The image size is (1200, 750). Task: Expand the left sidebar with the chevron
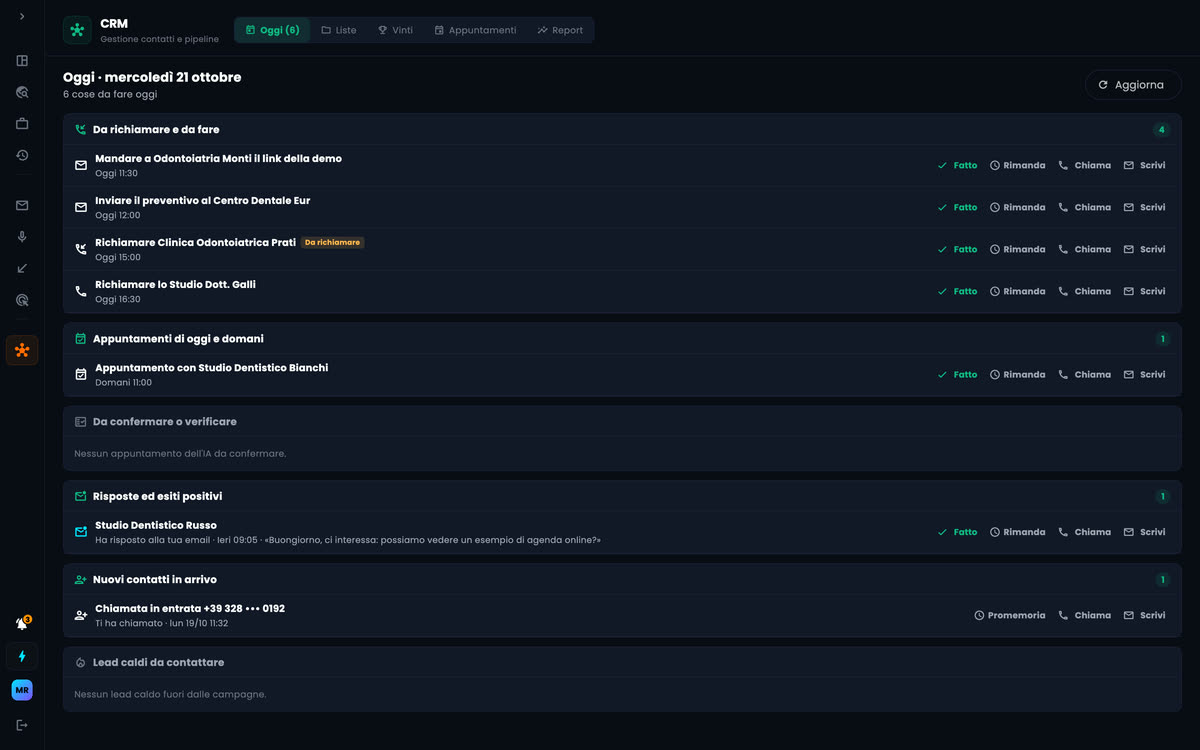point(22,16)
